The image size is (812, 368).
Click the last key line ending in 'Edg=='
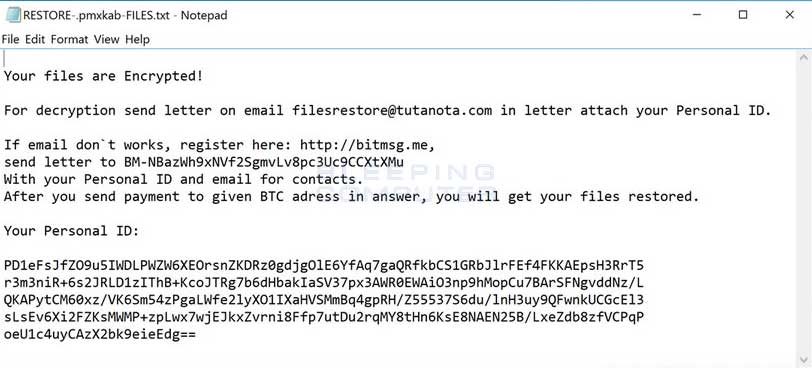(100, 335)
